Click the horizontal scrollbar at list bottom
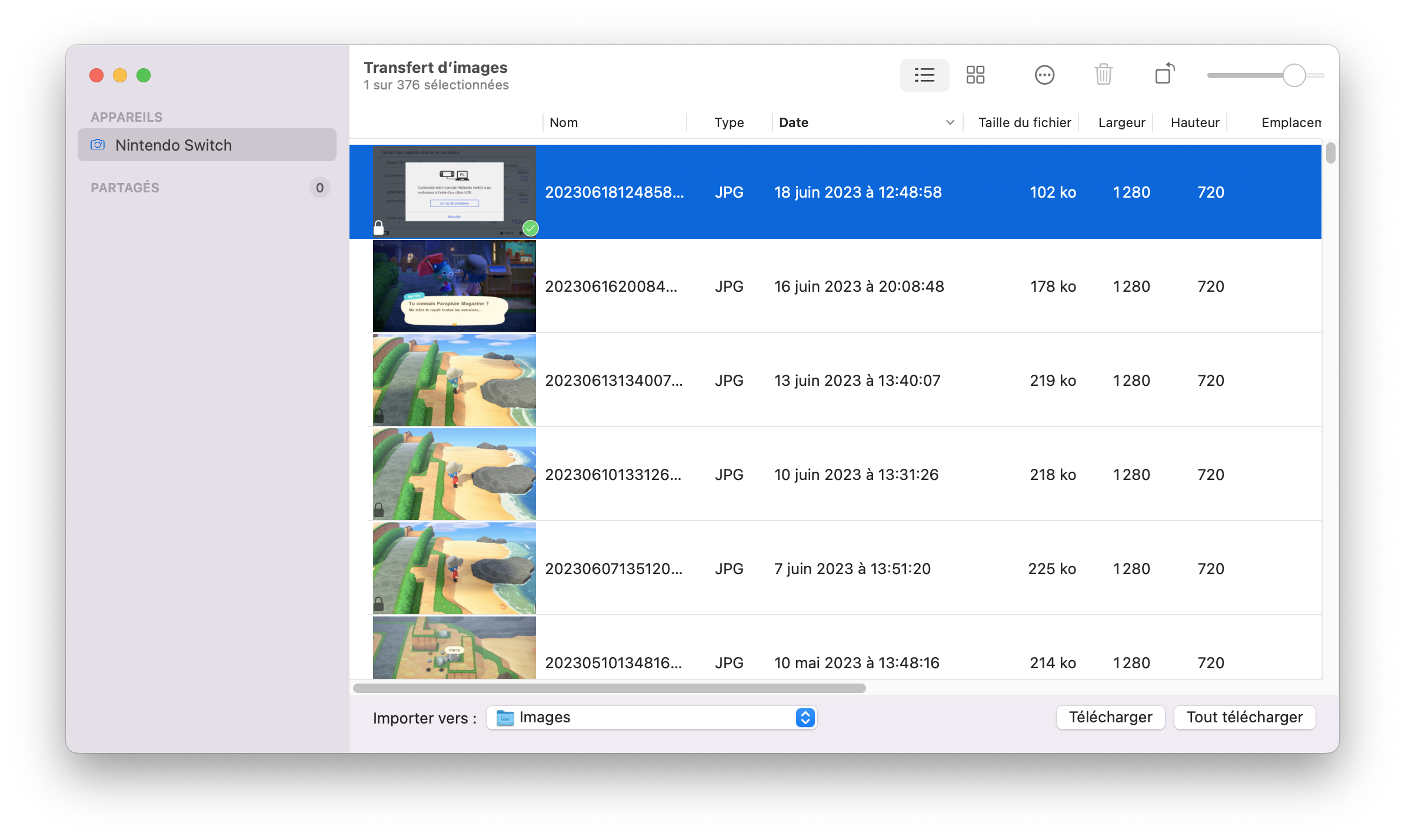The image size is (1405, 840). [609, 688]
